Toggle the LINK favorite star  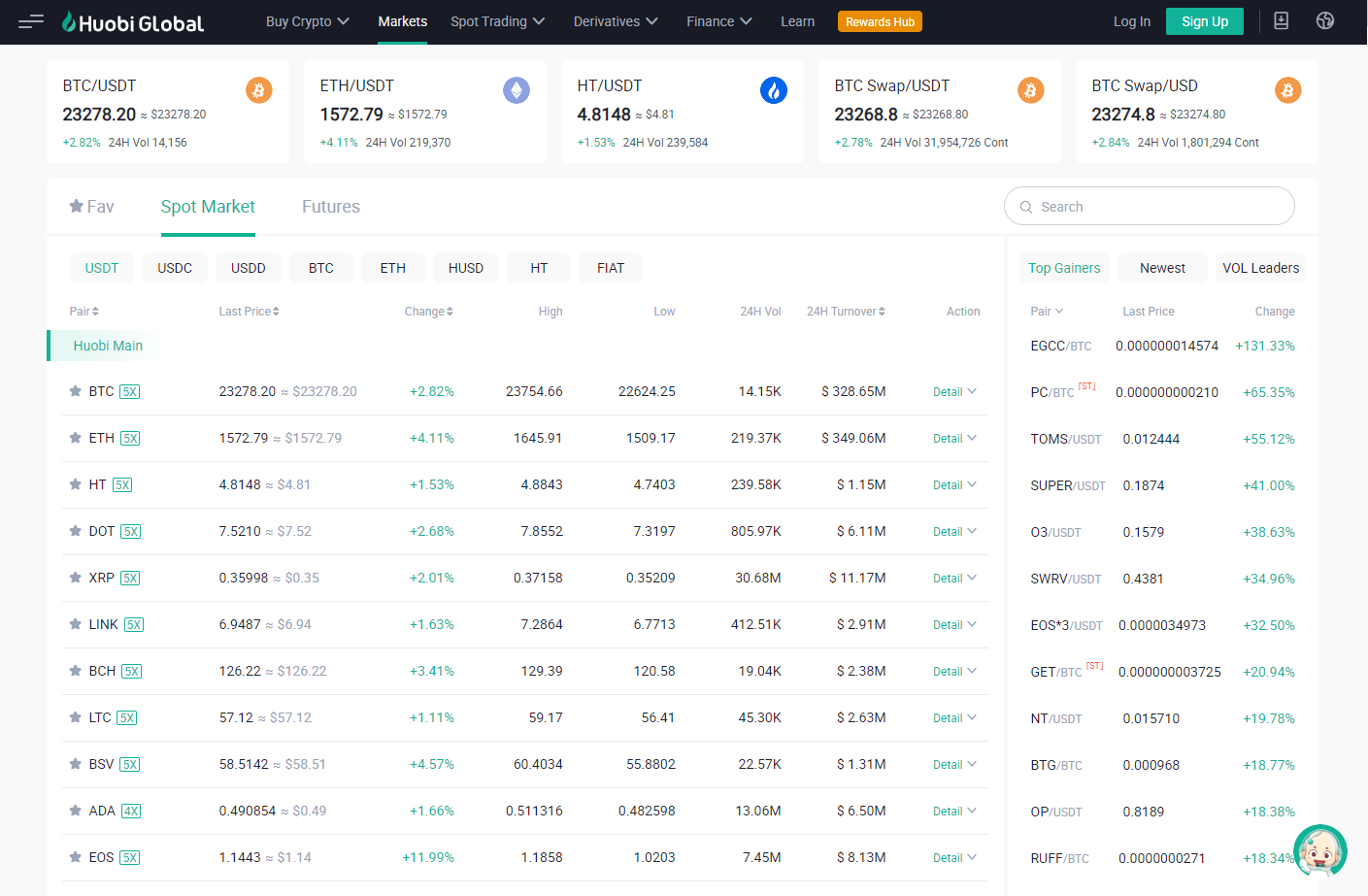[75, 624]
